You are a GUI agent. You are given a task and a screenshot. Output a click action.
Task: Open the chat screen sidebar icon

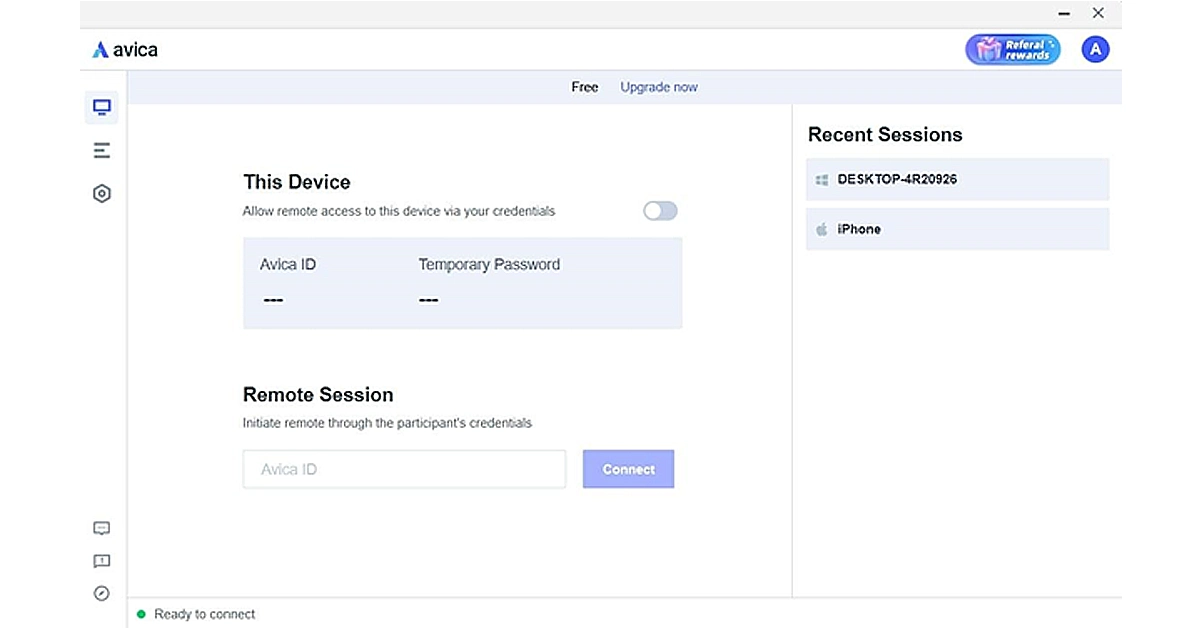(x=101, y=528)
